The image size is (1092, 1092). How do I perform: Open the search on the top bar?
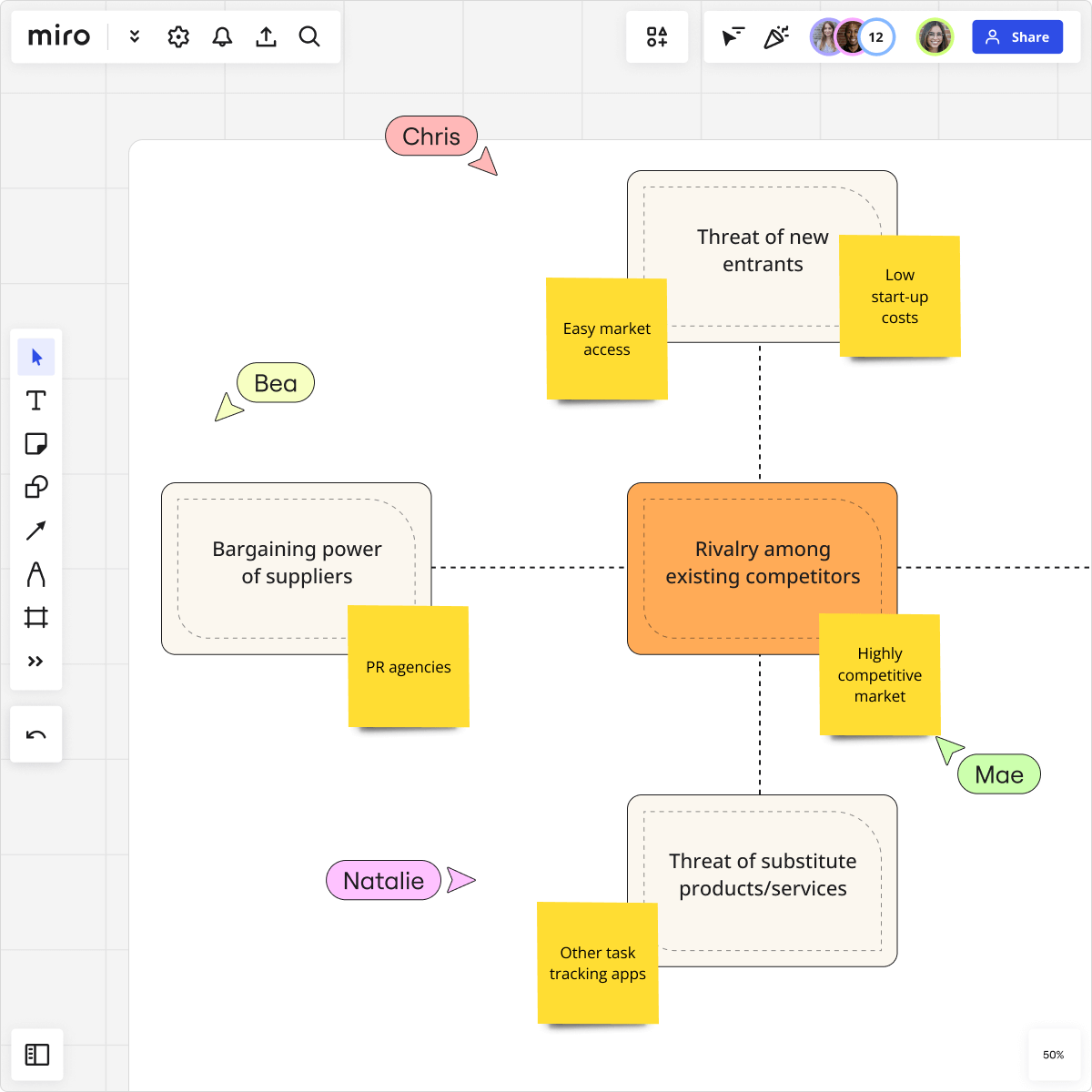[x=309, y=36]
